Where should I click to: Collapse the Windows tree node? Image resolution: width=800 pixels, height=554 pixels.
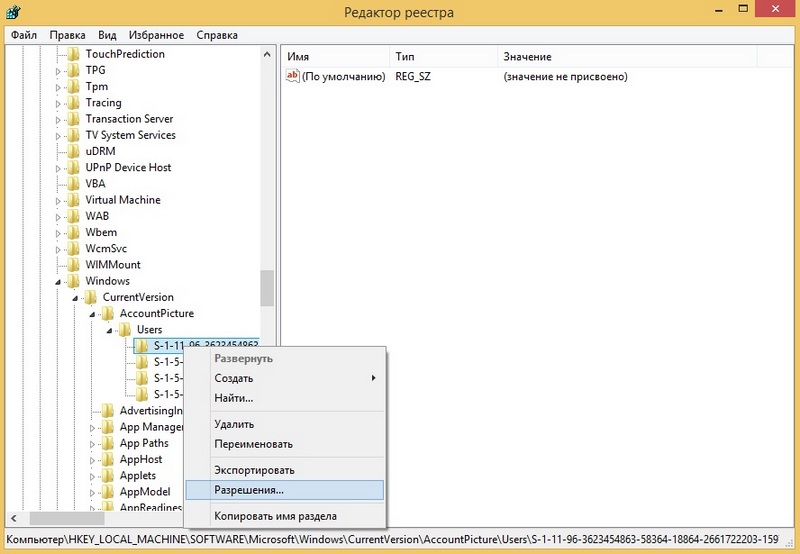pyautogui.click(x=58, y=282)
